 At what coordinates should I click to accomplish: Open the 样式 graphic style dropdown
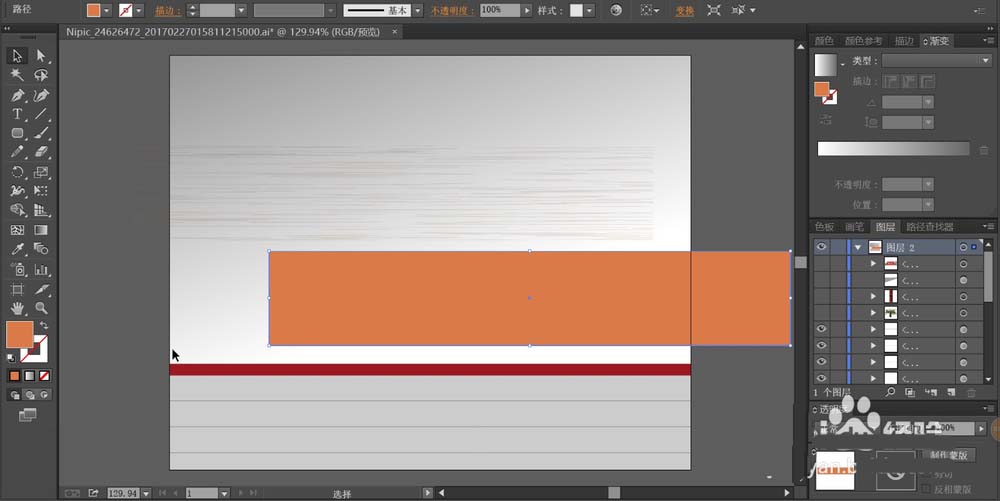click(x=589, y=10)
